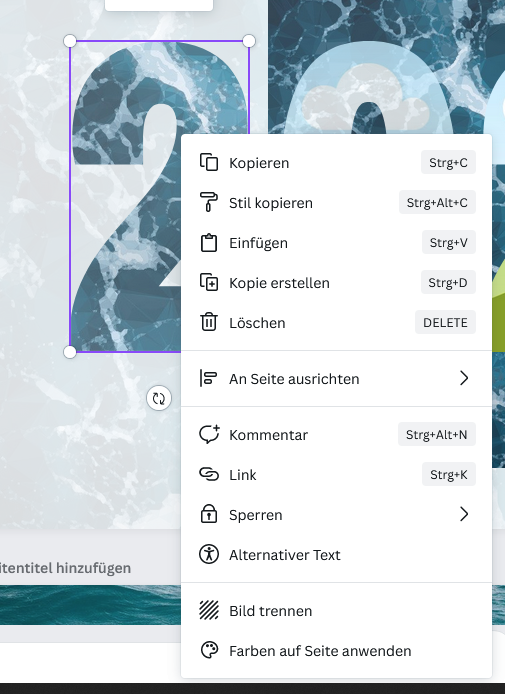Click the Kopie erstellen duplicate icon
Viewport: 505px width, 694px height.
[x=209, y=282]
